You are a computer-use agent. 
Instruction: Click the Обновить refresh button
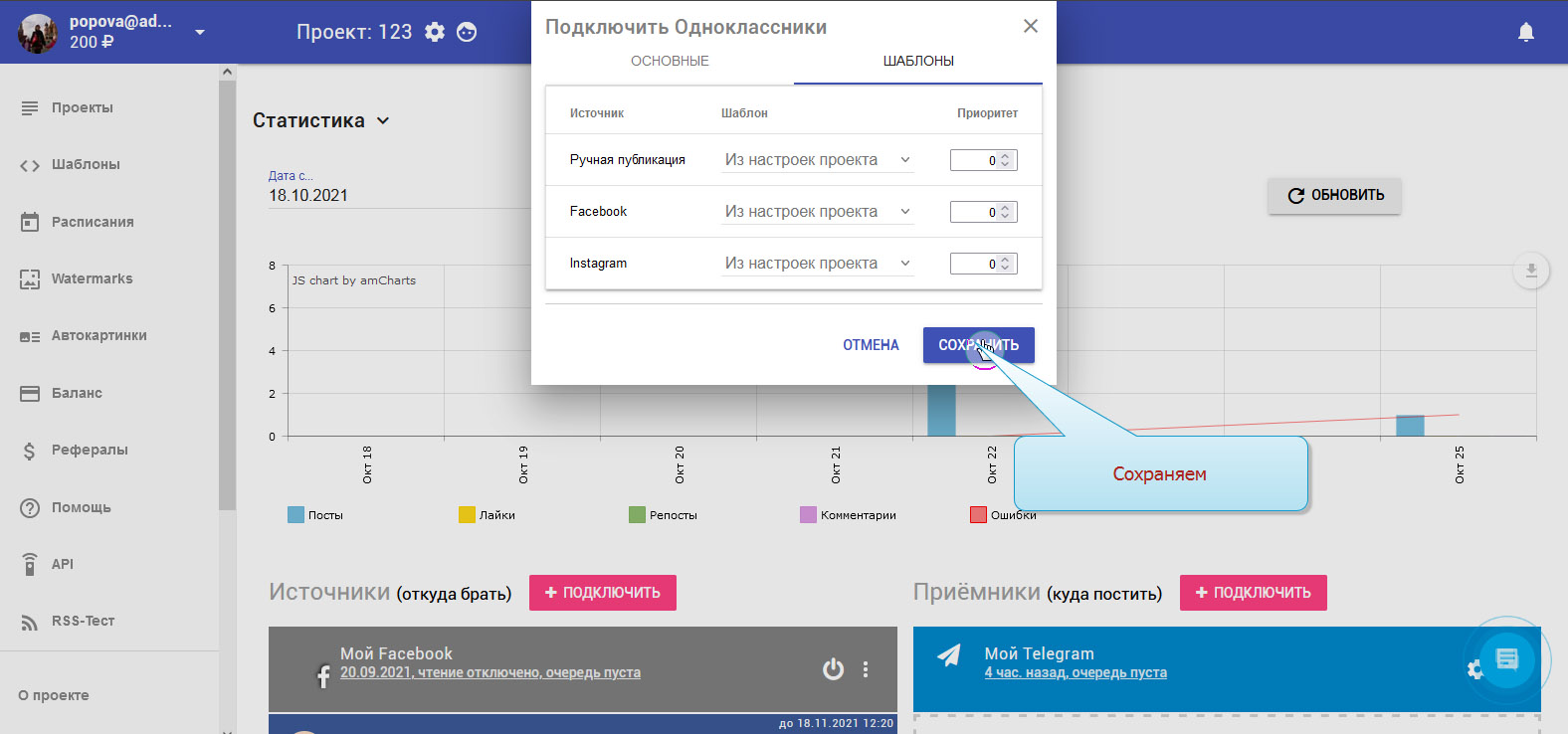[x=1334, y=196]
